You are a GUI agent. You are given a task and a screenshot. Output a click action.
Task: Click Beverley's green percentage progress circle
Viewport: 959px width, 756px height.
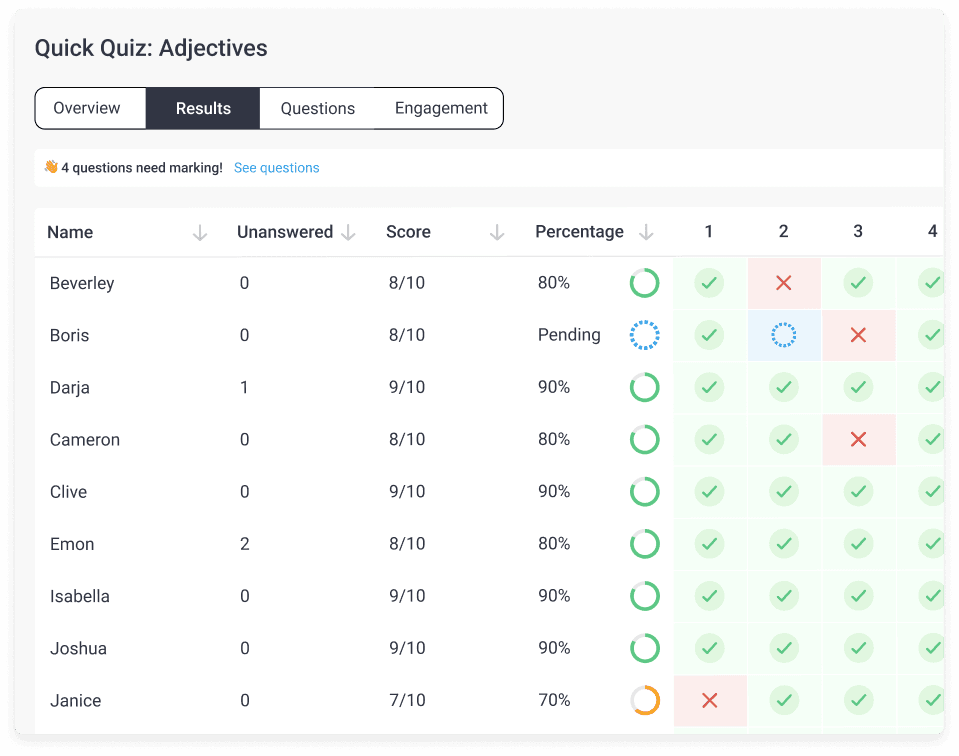pos(645,283)
